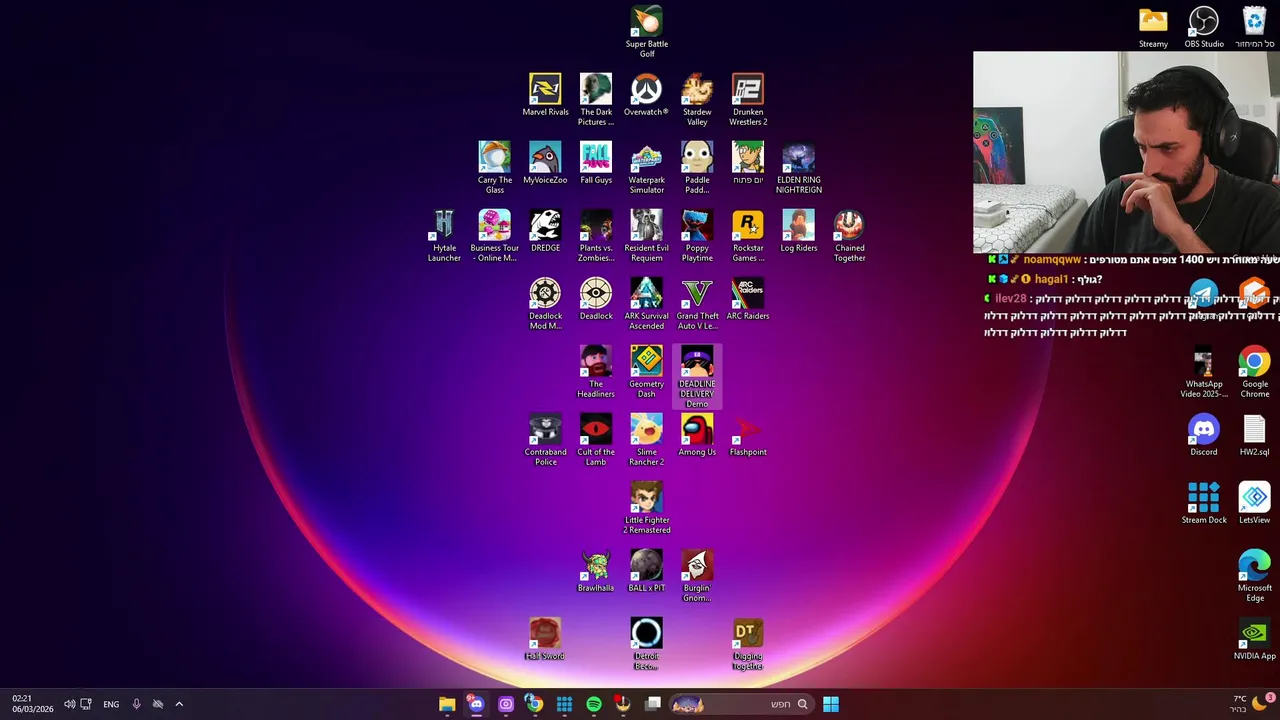Launch ARK Survival Ascended shortcut
1280x720 pixels.
[x=646, y=304]
